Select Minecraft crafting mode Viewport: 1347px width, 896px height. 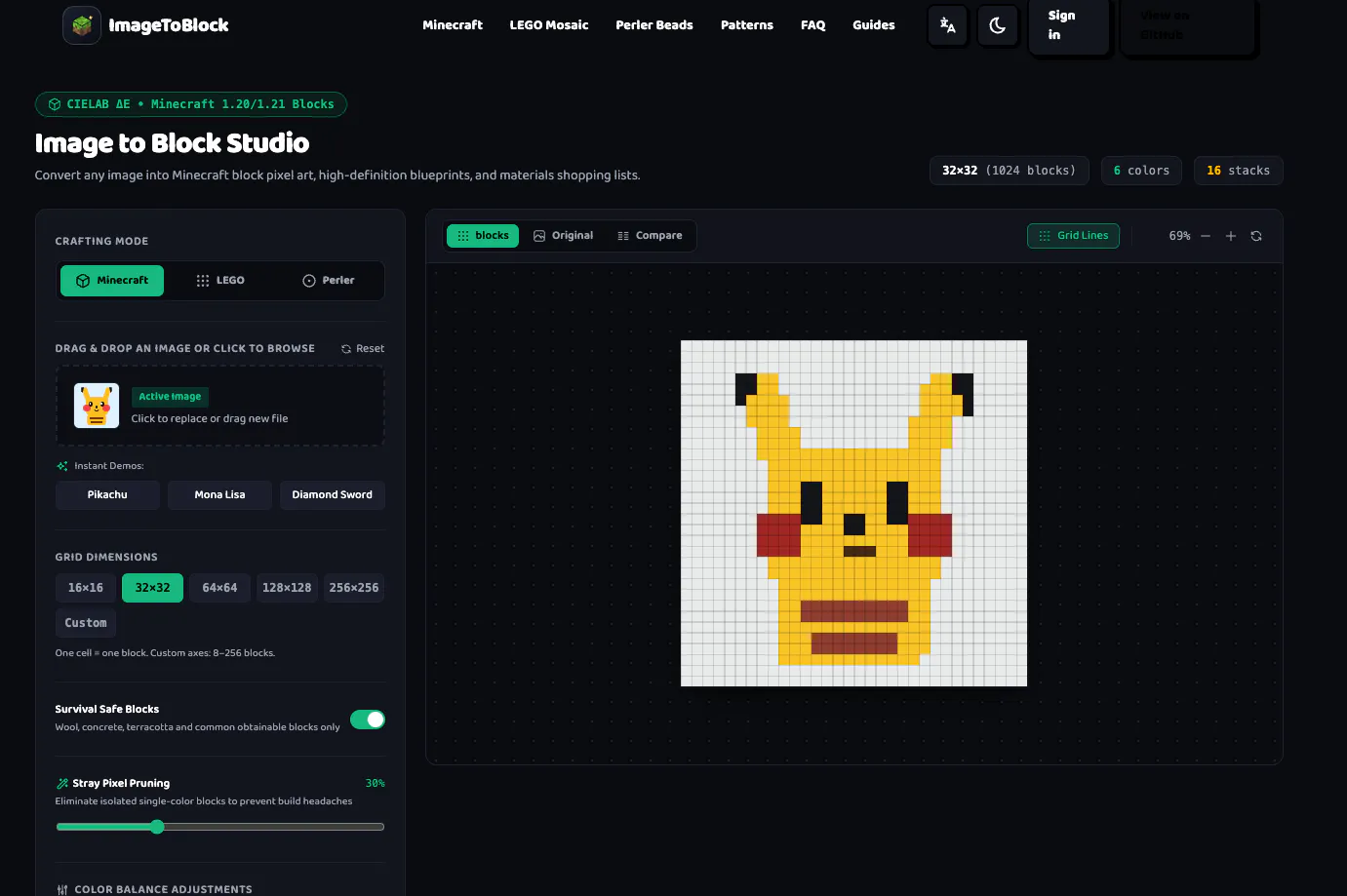[x=112, y=281]
